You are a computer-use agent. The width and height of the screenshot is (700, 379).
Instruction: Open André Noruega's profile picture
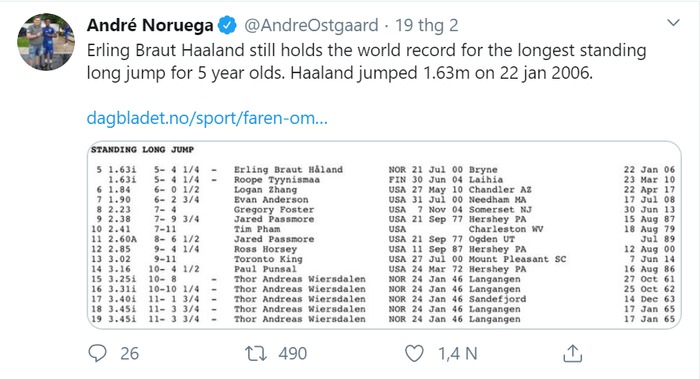pyautogui.click(x=46, y=42)
